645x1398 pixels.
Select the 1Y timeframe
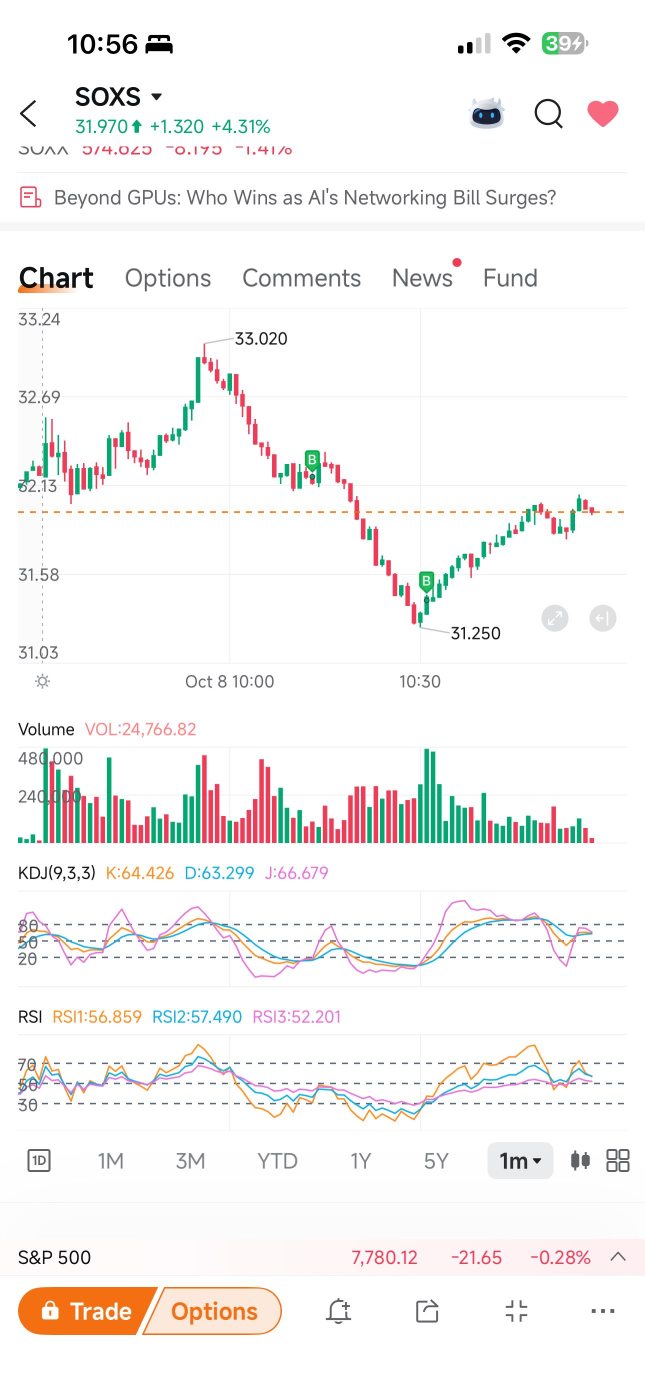click(360, 1161)
